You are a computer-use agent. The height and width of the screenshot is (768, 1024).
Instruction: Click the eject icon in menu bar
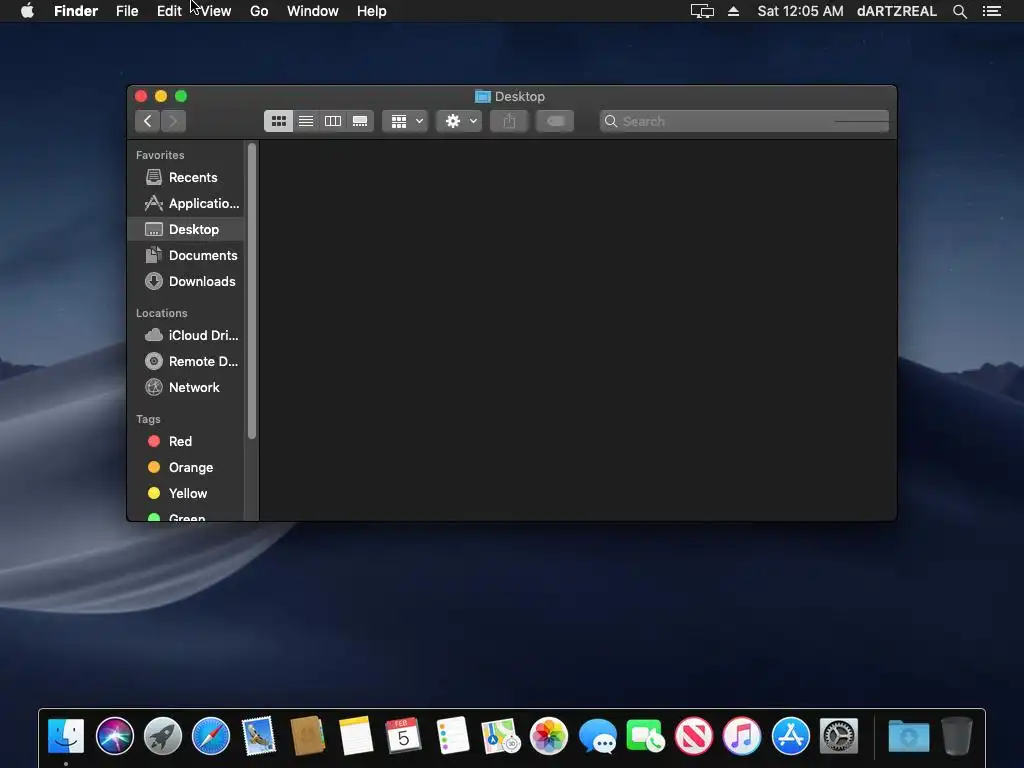coord(733,11)
